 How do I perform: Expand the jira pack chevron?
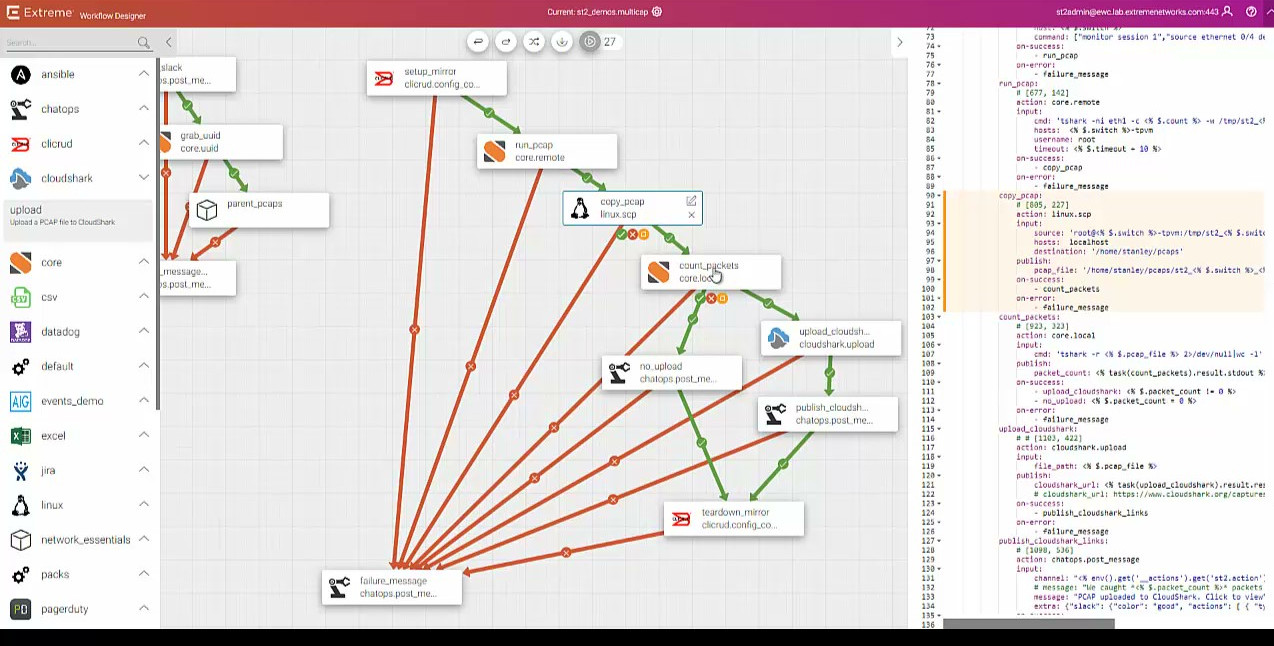pos(144,470)
